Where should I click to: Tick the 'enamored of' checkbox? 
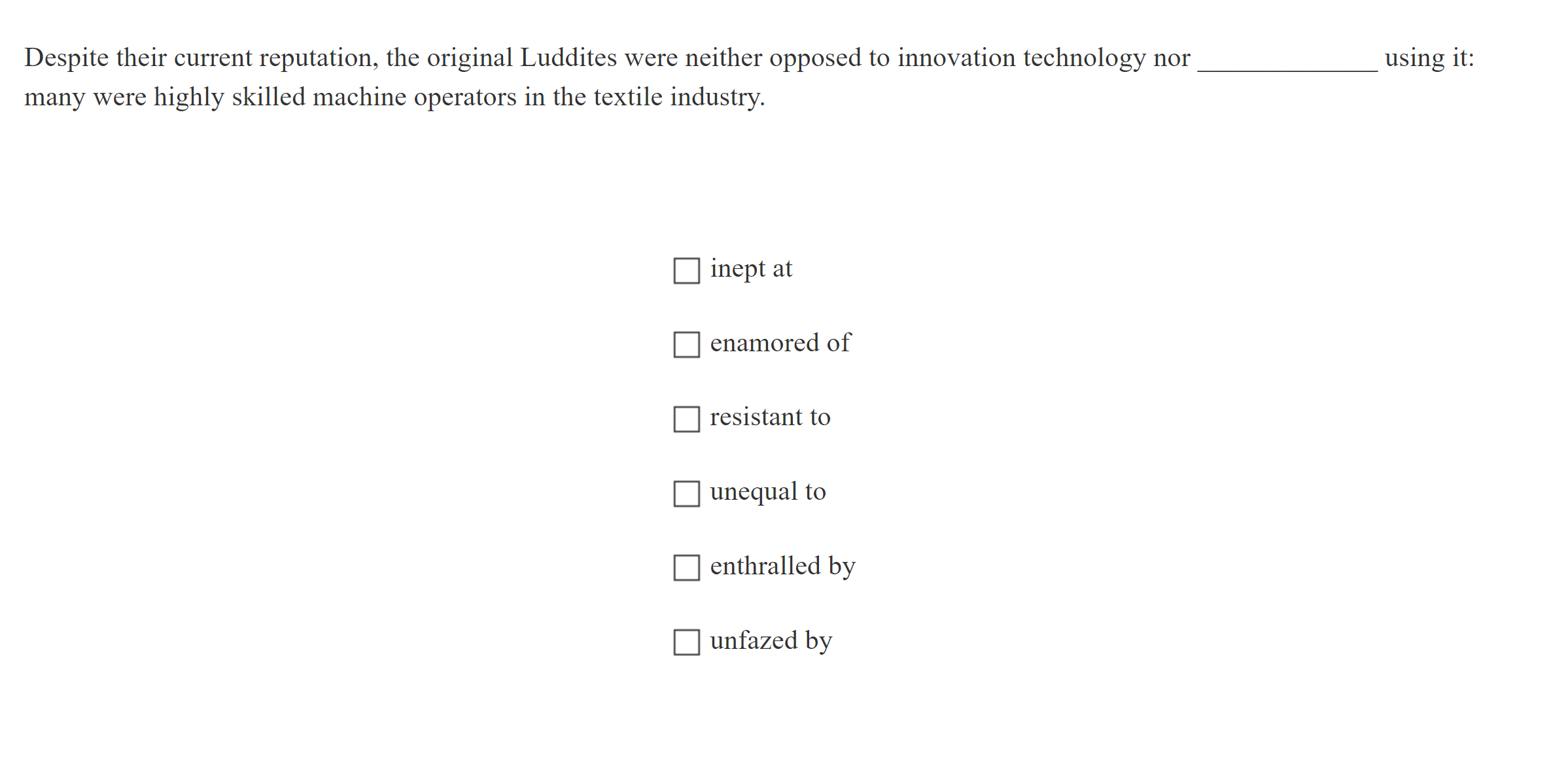point(686,345)
